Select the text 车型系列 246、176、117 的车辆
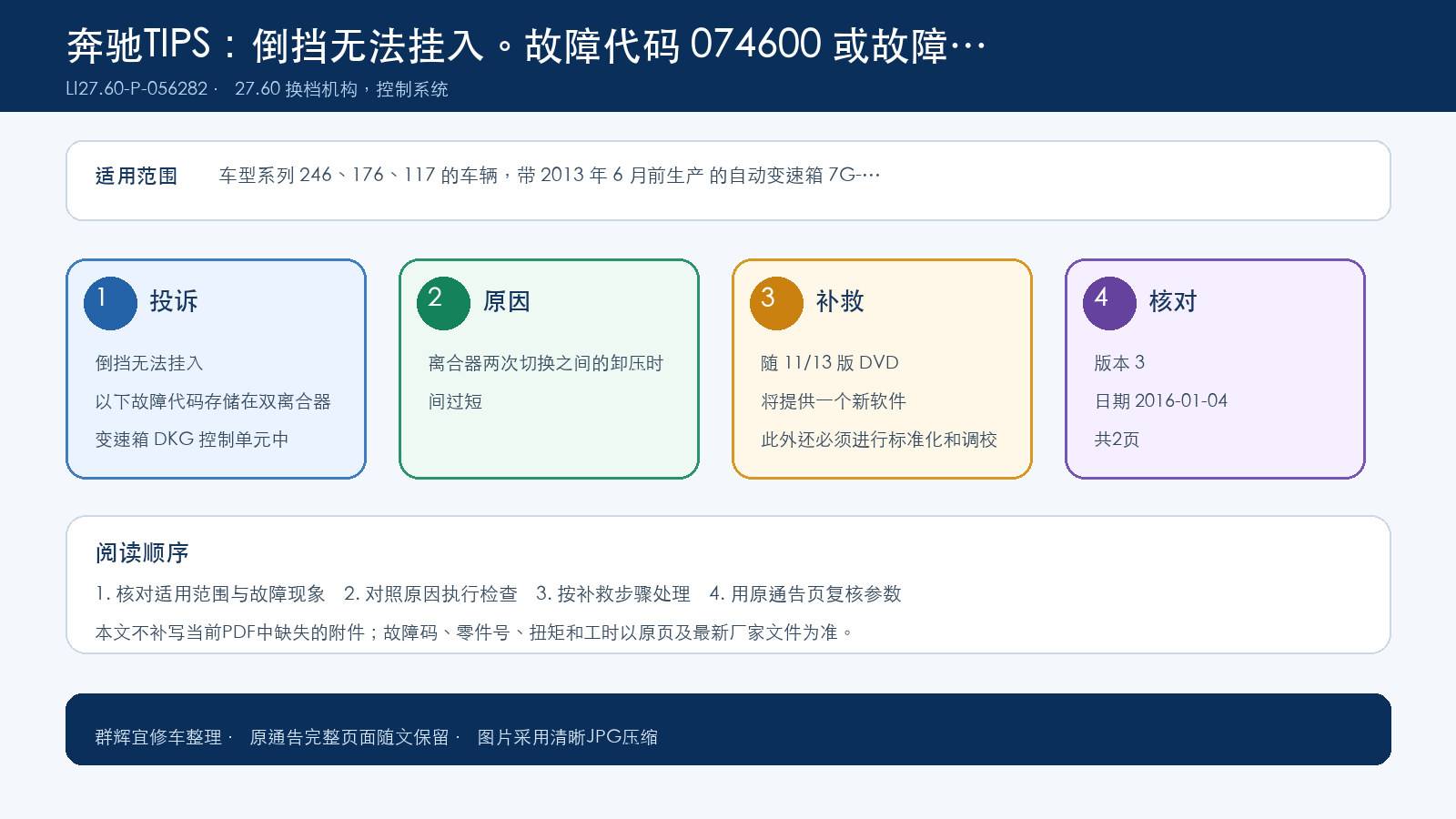 pos(359,175)
